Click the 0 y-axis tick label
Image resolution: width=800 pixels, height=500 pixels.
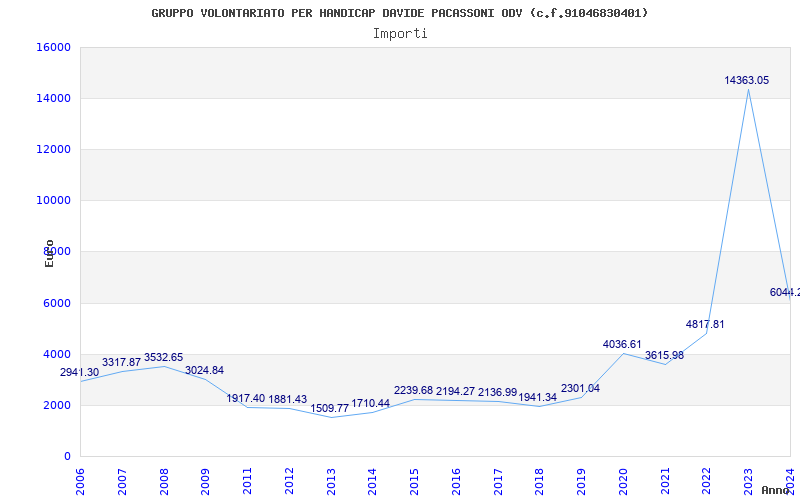(67, 456)
